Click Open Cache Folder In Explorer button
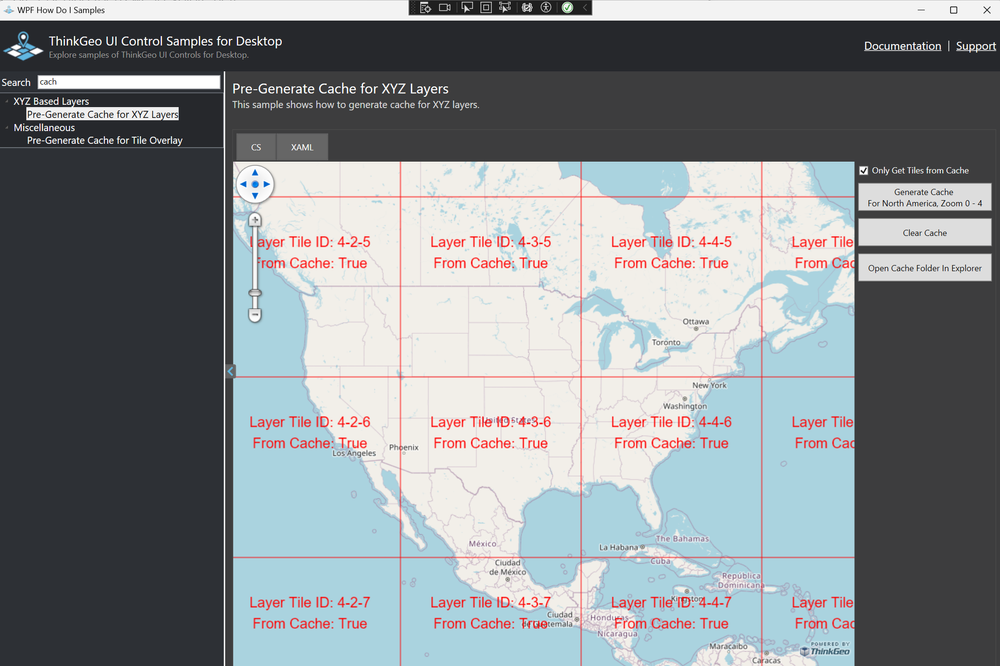The height and width of the screenshot is (666, 1000). pyautogui.click(x=924, y=268)
